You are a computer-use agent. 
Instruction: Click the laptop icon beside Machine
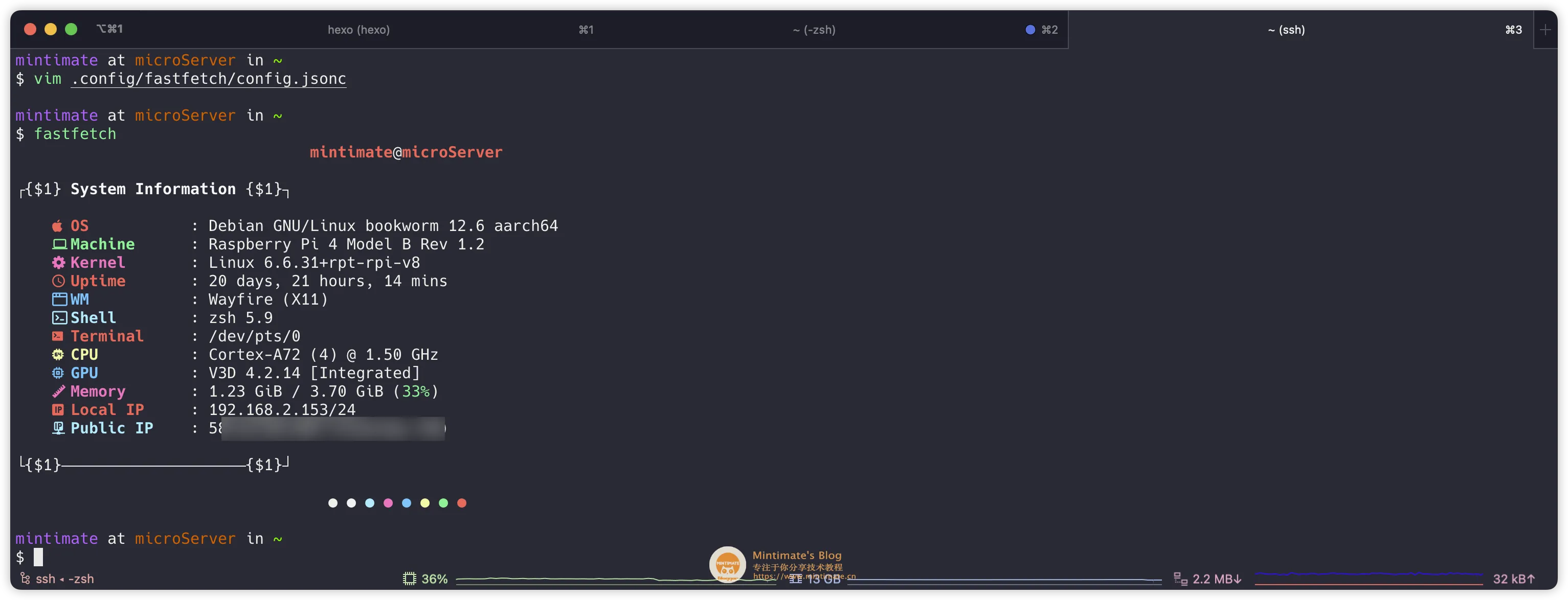coord(59,244)
